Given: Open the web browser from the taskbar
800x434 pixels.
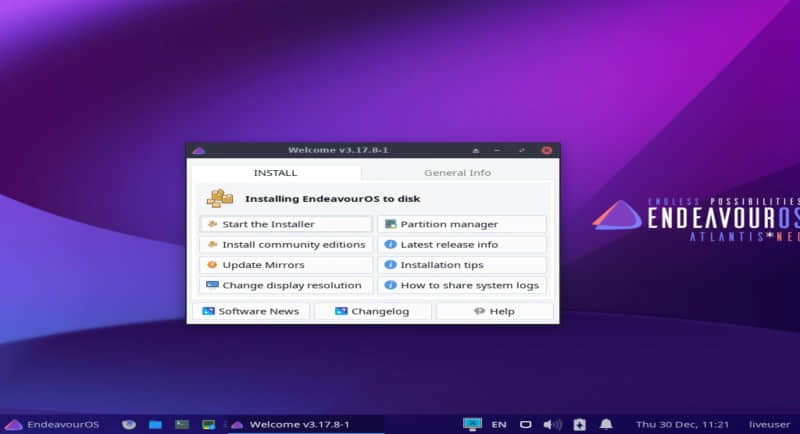Looking at the screenshot, I should 129,424.
